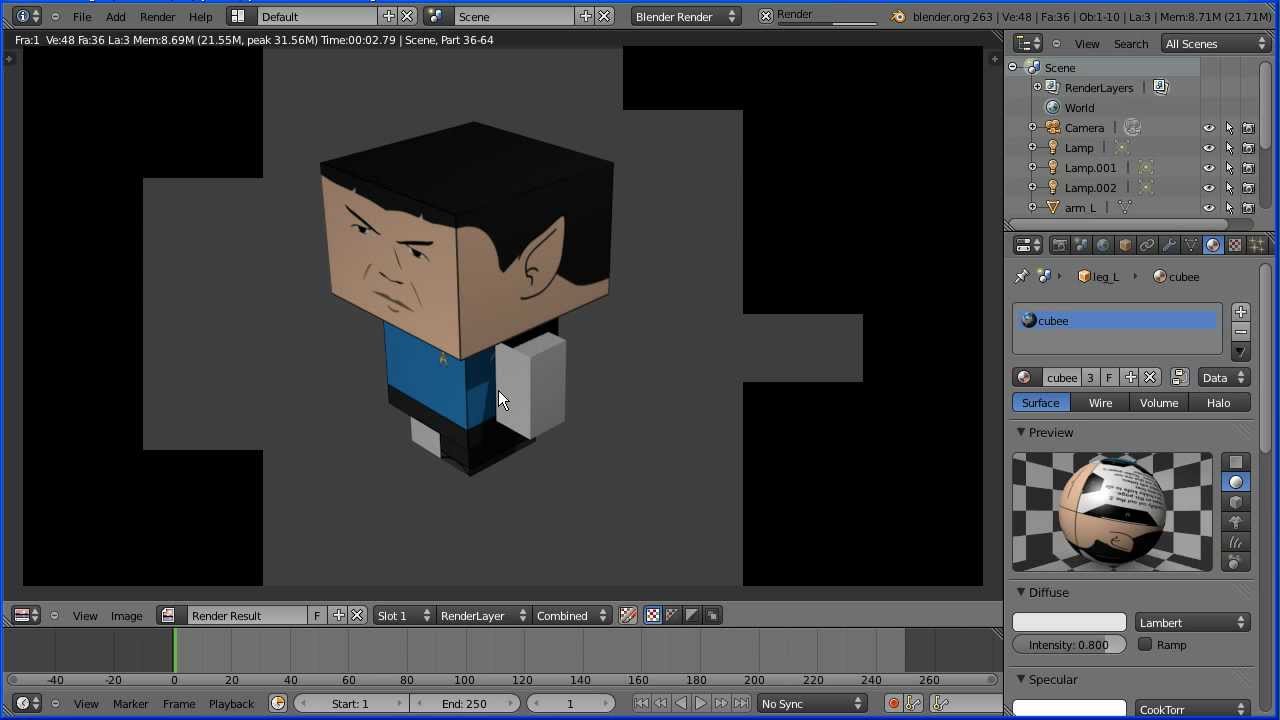Open the Lambert diffuse shader dropdown

pos(1192,622)
